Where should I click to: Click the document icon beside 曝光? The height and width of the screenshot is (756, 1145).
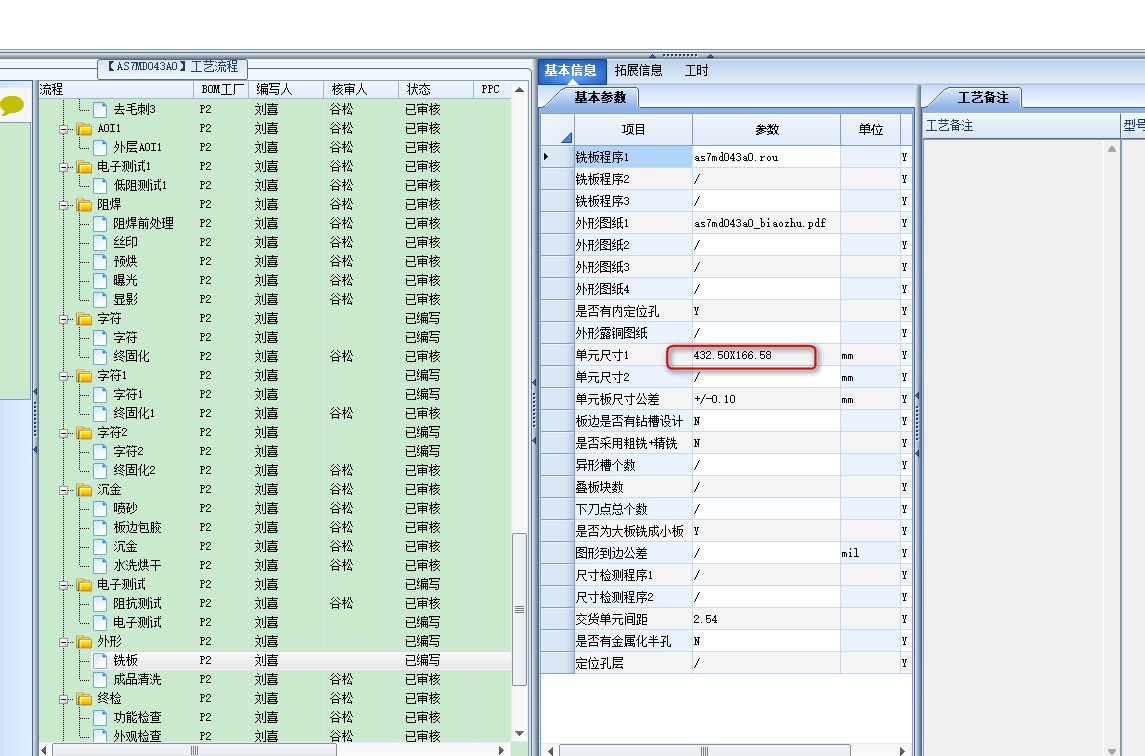(x=100, y=280)
